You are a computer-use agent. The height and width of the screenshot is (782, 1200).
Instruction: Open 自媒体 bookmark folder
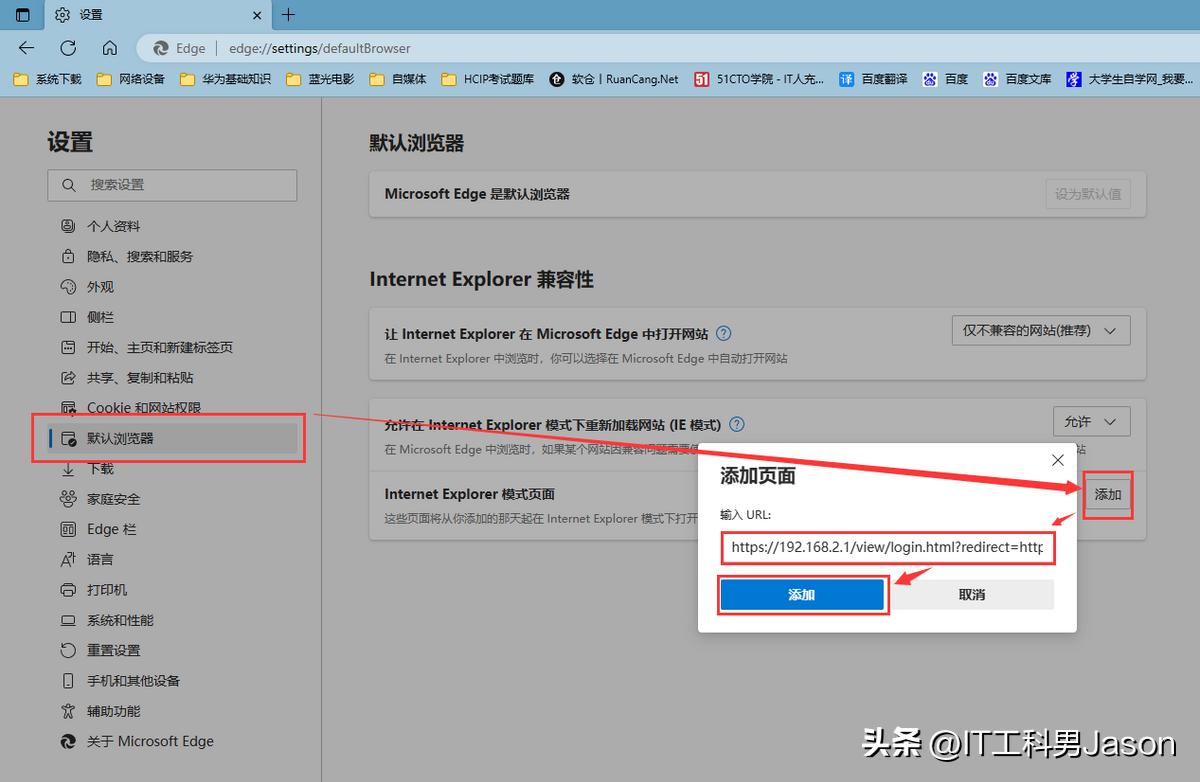coord(398,79)
